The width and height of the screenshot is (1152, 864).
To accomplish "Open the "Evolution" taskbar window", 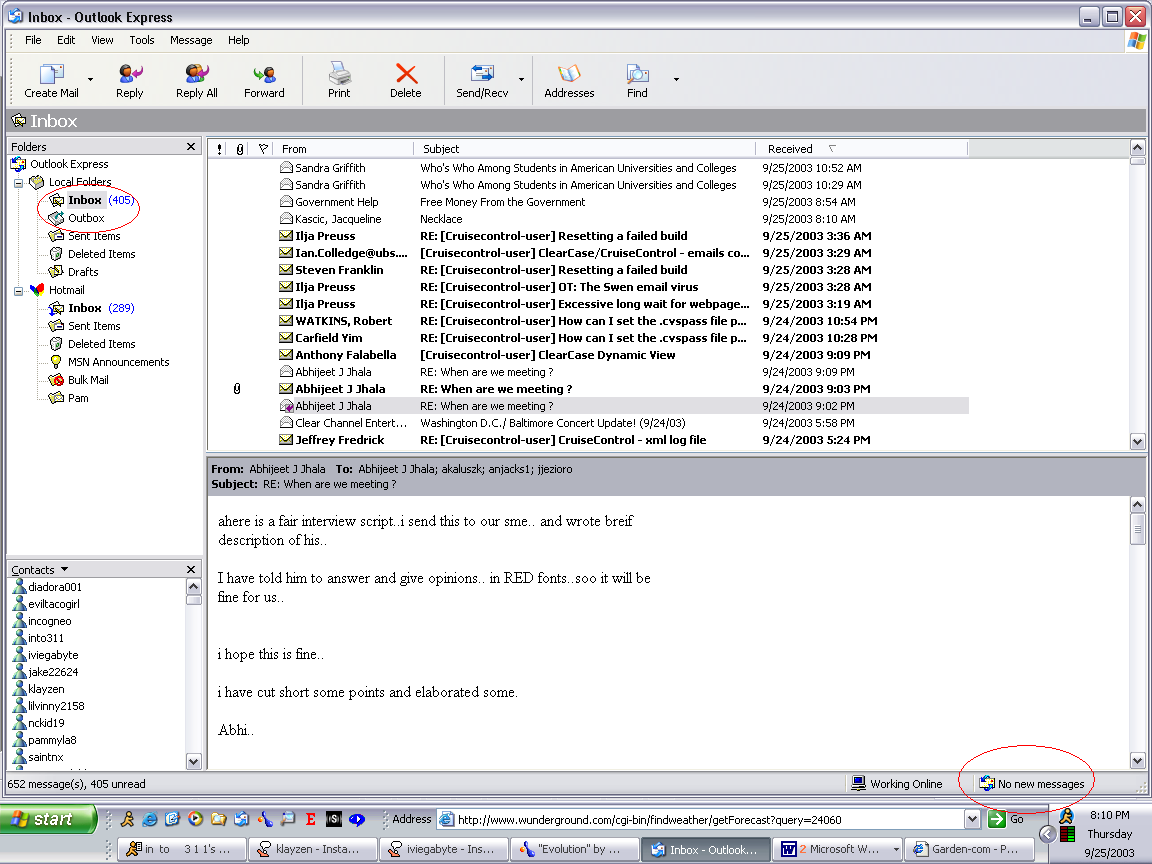I will (575, 849).
